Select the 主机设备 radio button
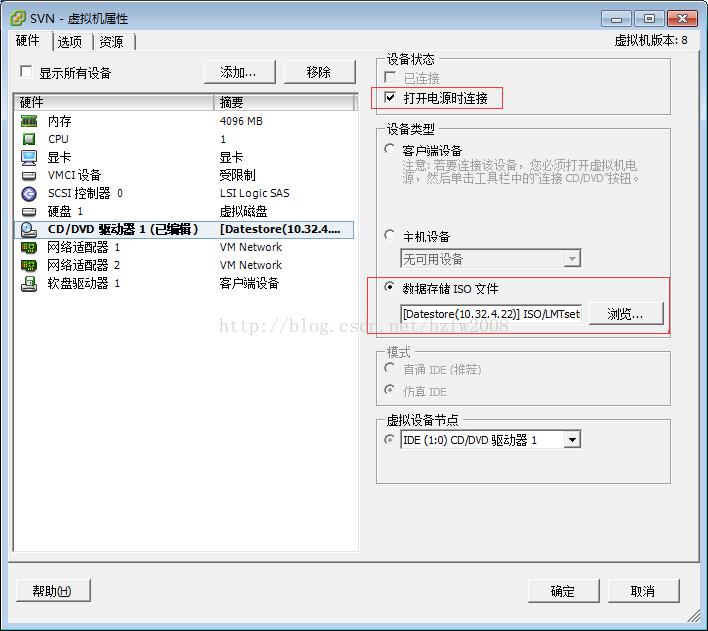The image size is (708, 631). (x=389, y=235)
